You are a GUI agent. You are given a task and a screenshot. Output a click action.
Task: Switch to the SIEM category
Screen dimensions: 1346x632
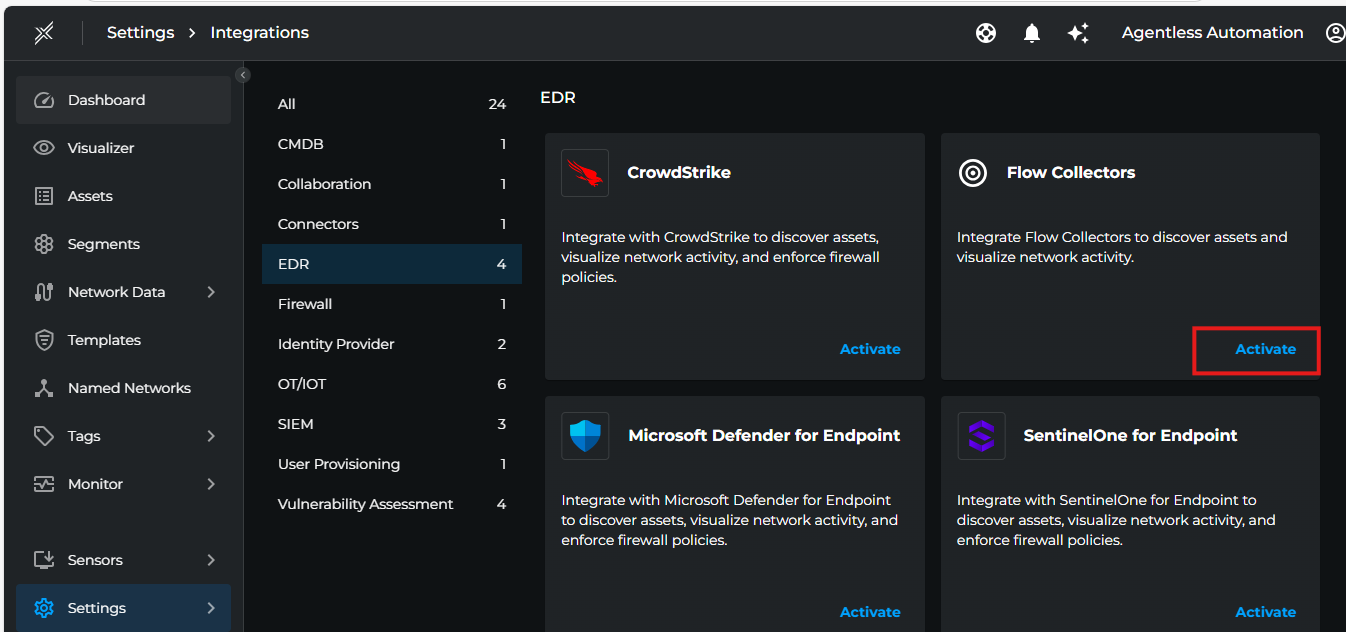pyautogui.click(x=295, y=423)
